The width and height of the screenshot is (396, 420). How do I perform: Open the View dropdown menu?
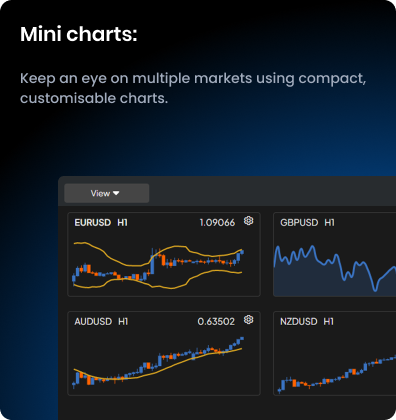tap(107, 193)
